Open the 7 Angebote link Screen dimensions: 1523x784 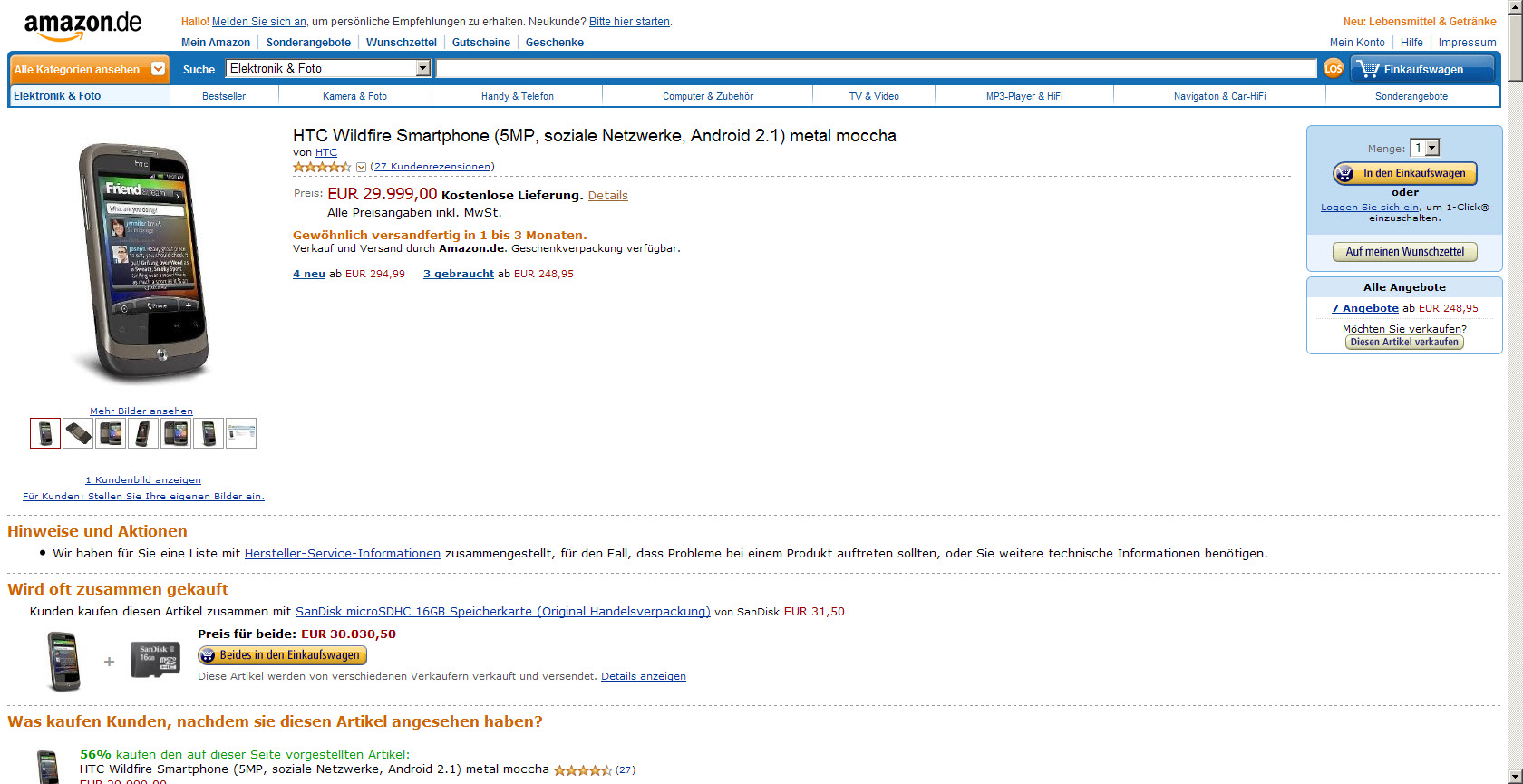pyautogui.click(x=1365, y=308)
